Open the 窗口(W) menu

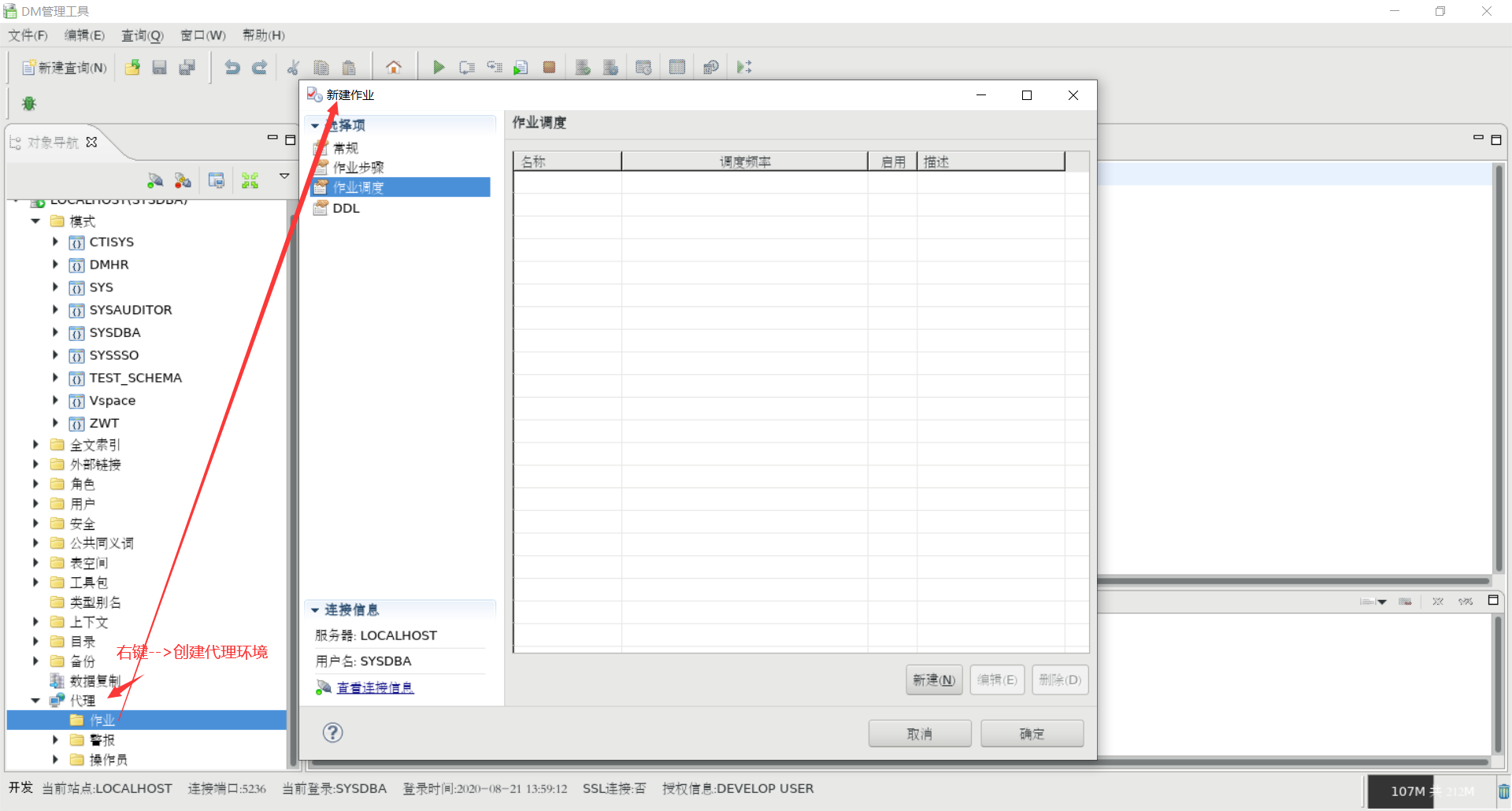point(203,35)
